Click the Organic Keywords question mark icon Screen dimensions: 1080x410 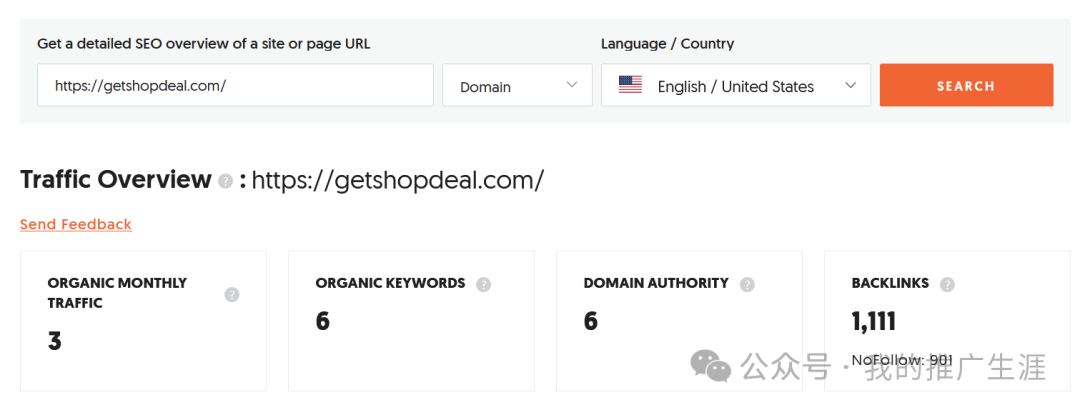(x=484, y=285)
